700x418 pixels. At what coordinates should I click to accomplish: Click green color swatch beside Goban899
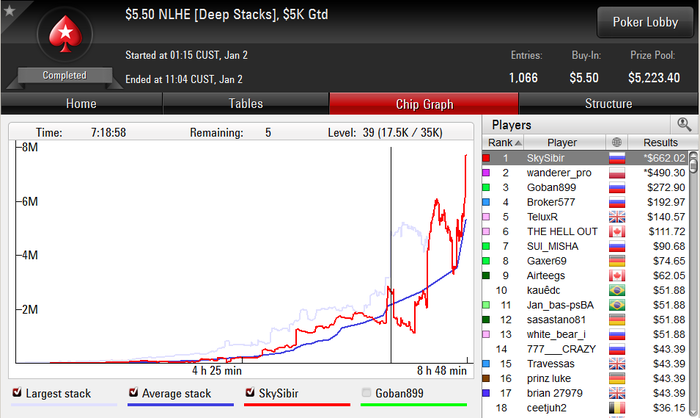486,188
